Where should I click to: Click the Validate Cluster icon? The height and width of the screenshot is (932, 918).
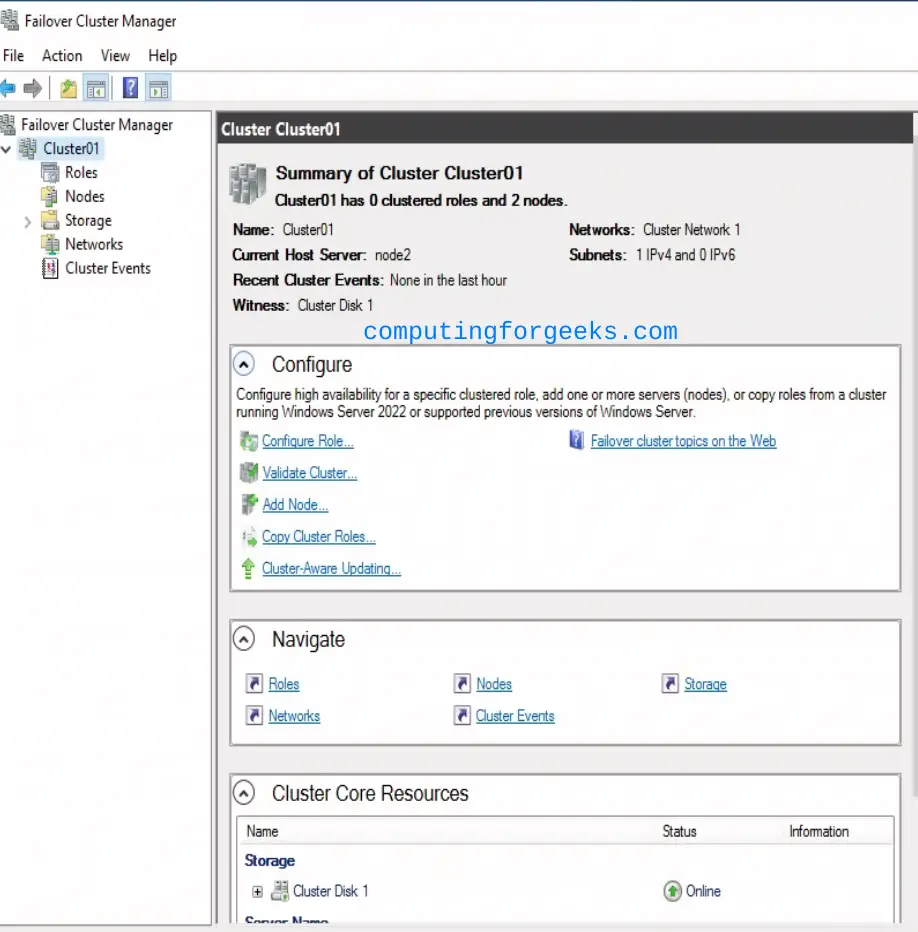[249, 473]
